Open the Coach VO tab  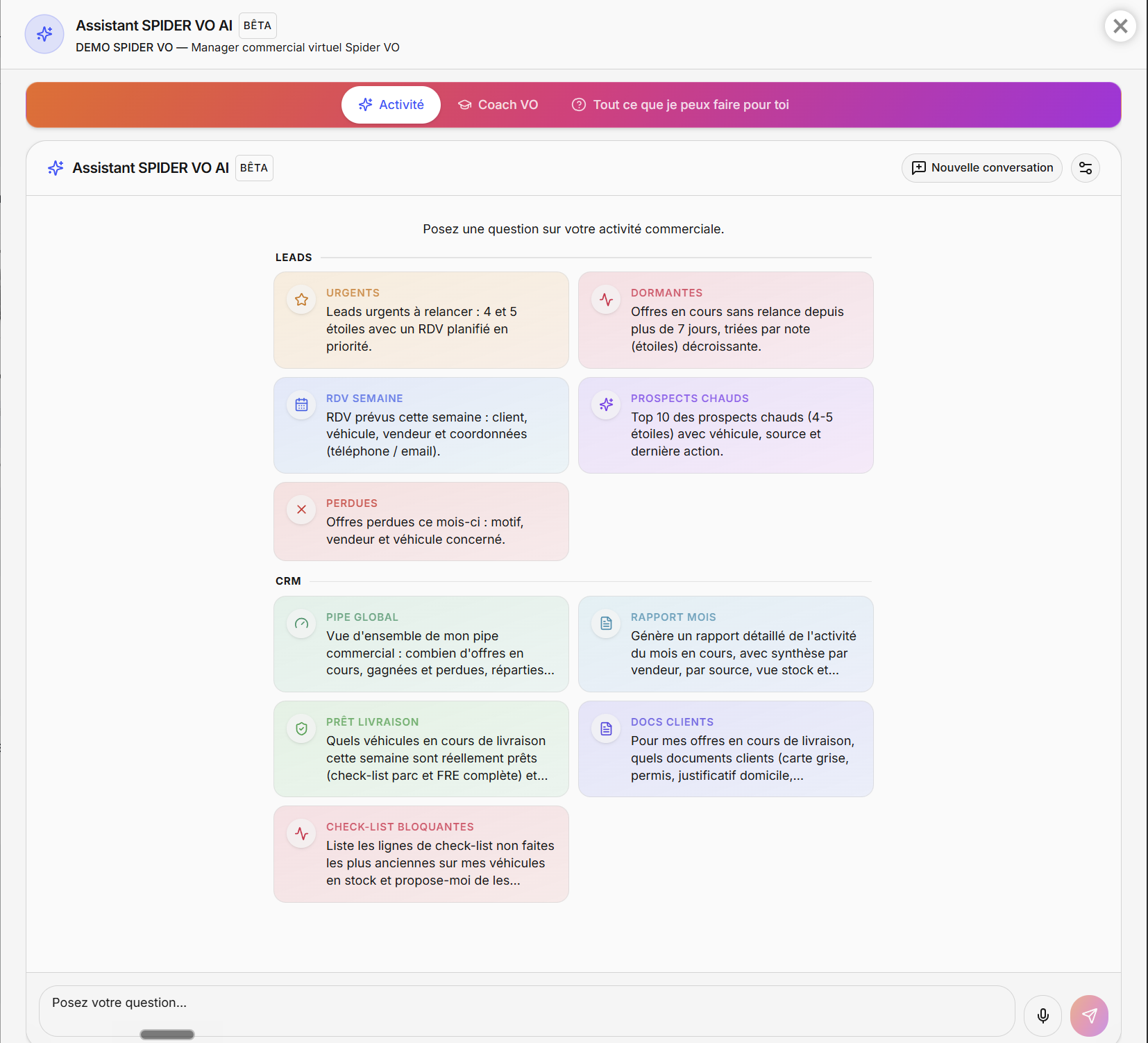pos(498,105)
